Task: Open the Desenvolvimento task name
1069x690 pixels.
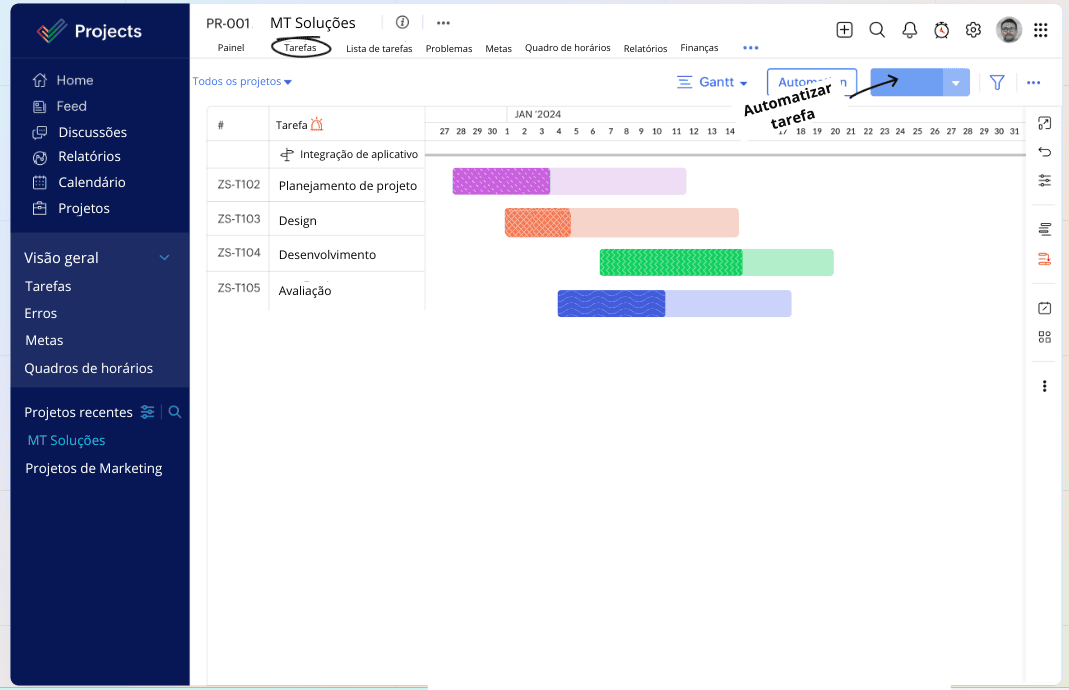Action: (327, 254)
